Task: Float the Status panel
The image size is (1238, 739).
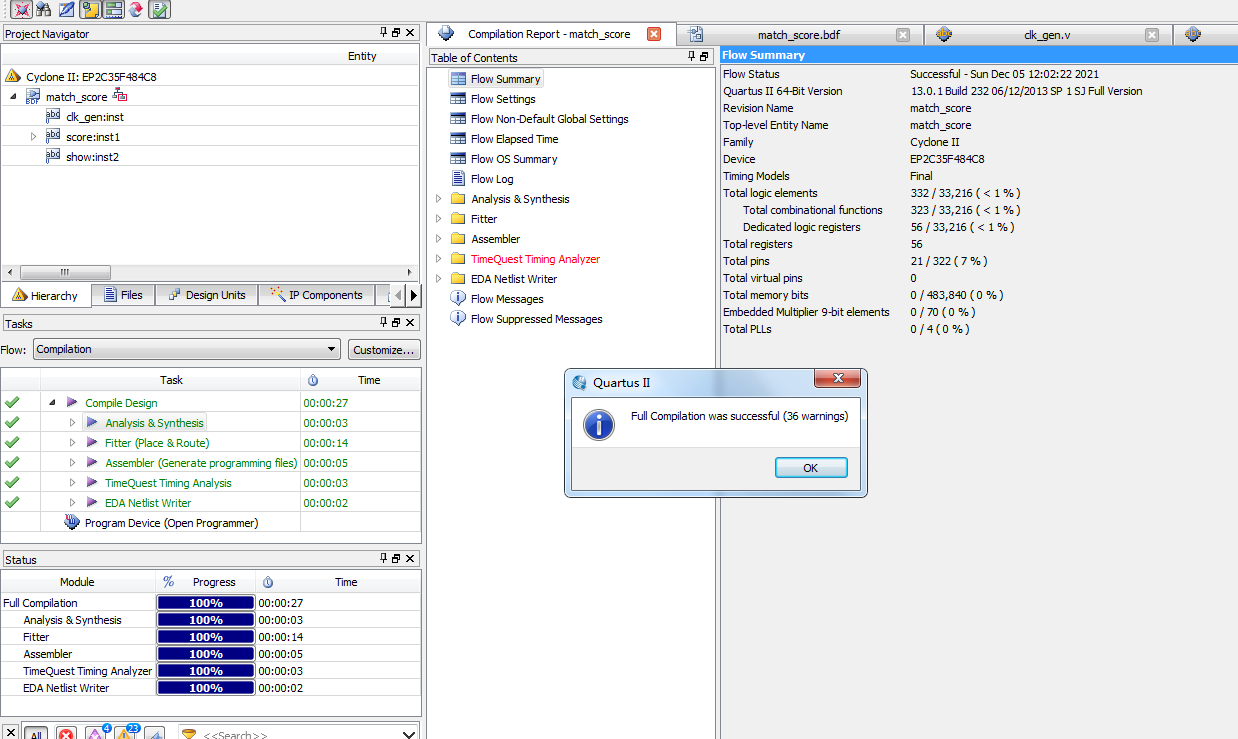Action: point(397,558)
